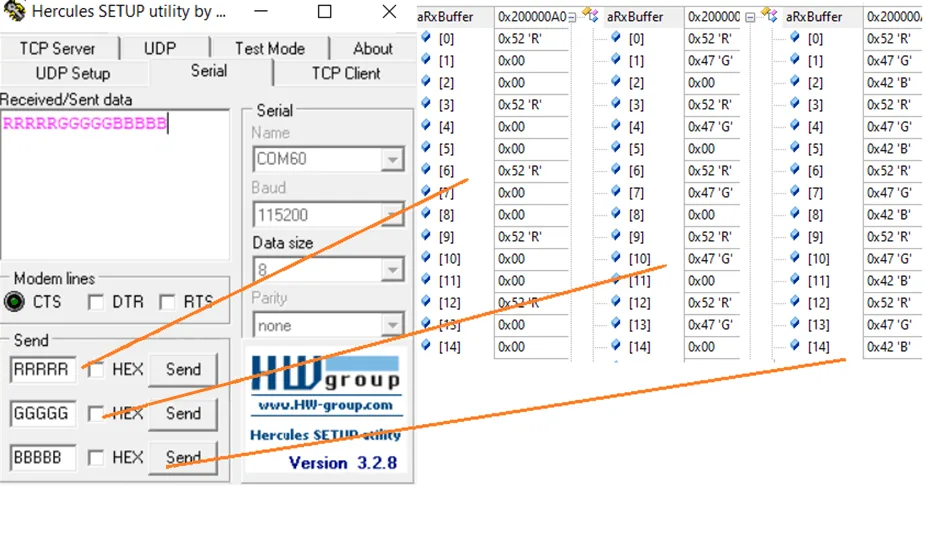926x546 pixels.
Task: Select element [3] icon in first aRxBuffer watch
Action: (x=425, y=103)
